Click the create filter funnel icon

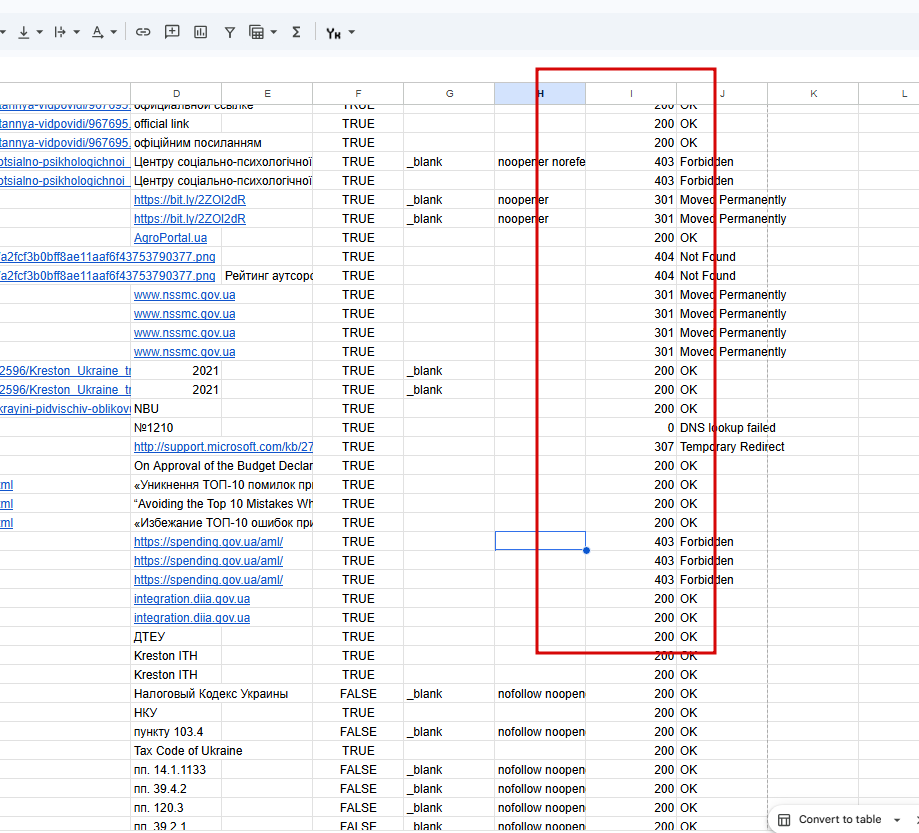pyautogui.click(x=230, y=32)
